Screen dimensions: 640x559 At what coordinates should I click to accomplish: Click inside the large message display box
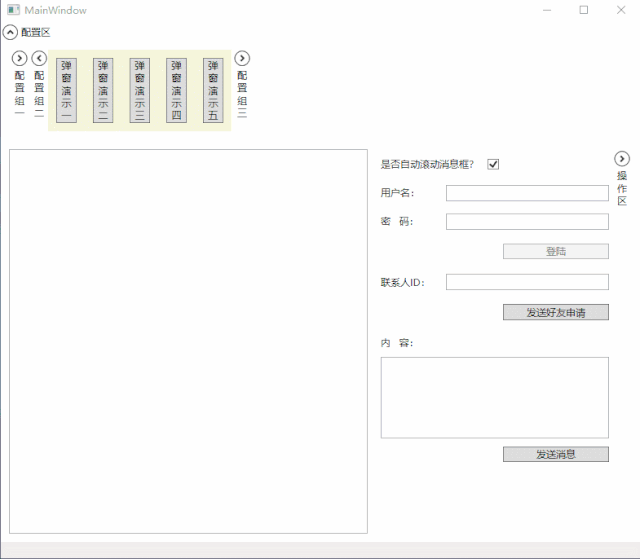coord(189,342)
